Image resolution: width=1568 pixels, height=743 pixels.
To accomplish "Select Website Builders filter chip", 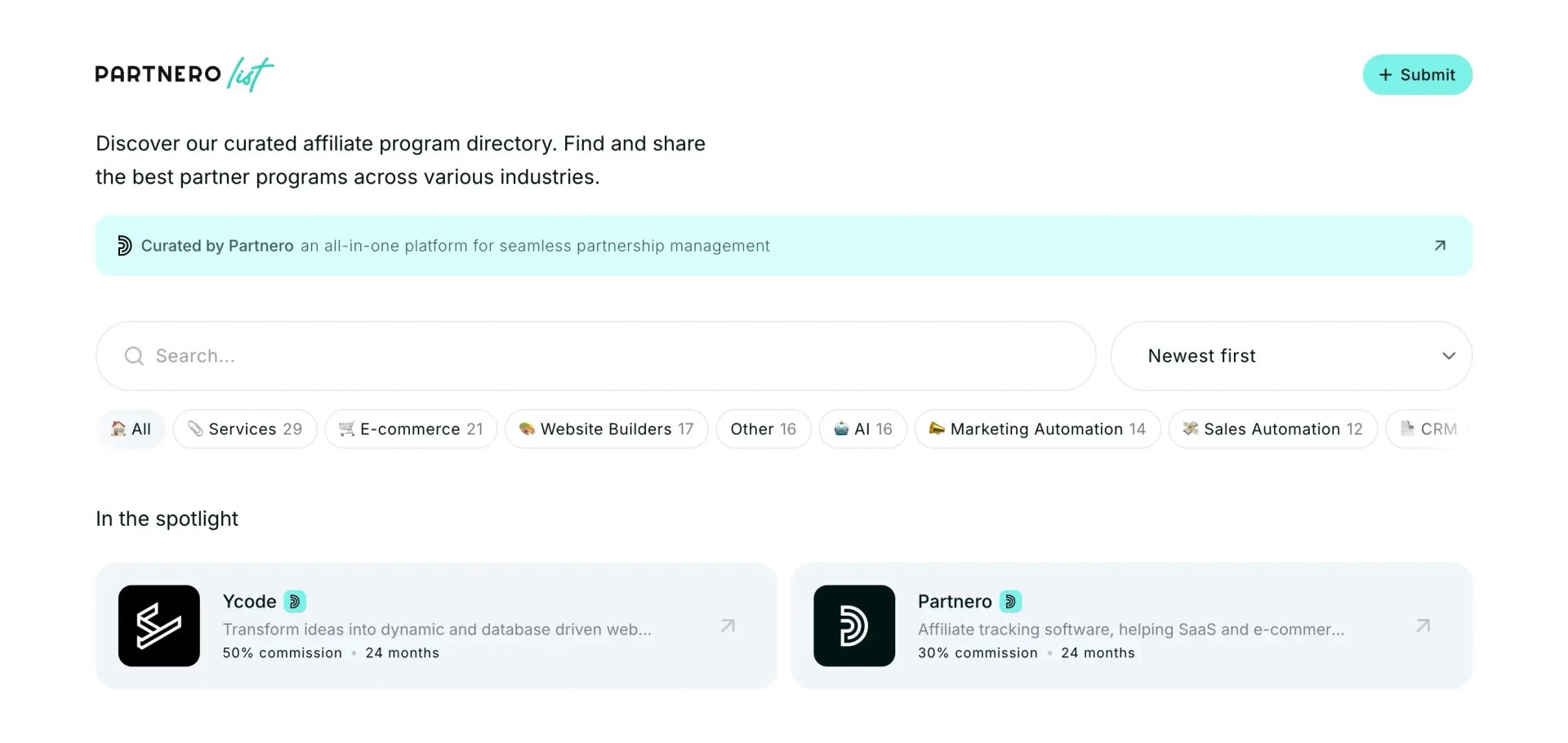I will (x=606, y=429).
